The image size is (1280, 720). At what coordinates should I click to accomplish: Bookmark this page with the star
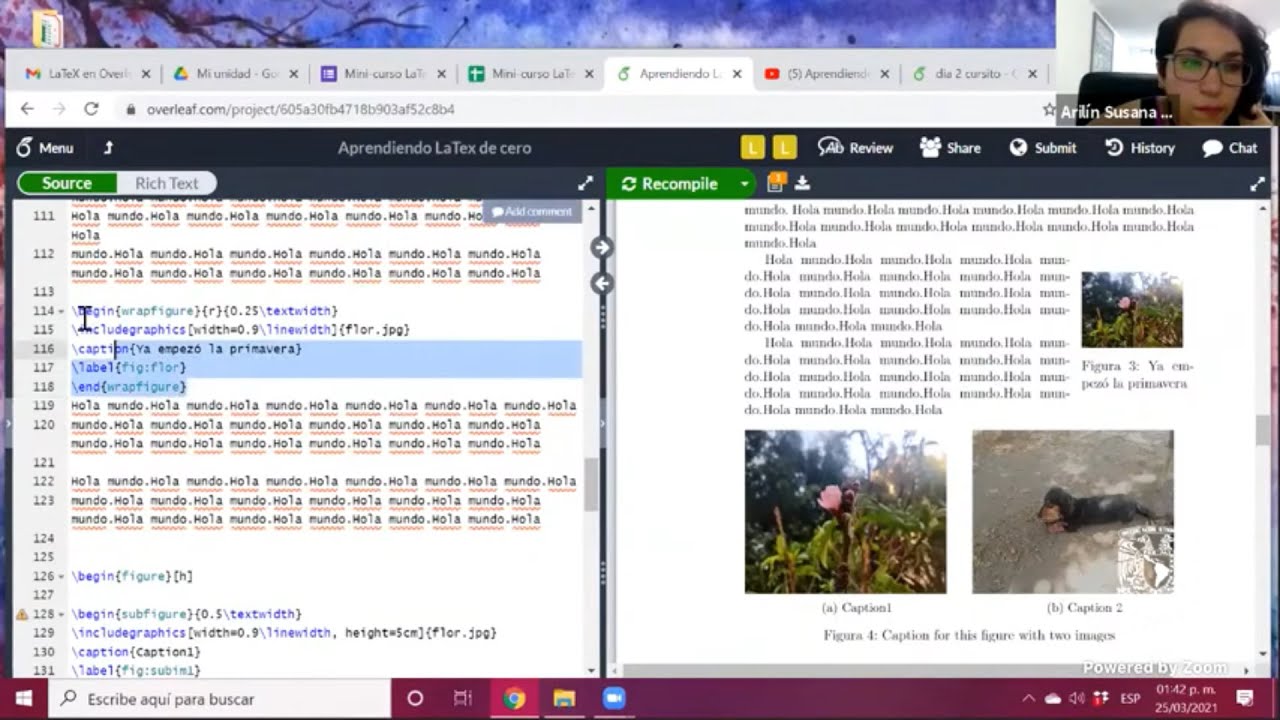point(1048,109)
